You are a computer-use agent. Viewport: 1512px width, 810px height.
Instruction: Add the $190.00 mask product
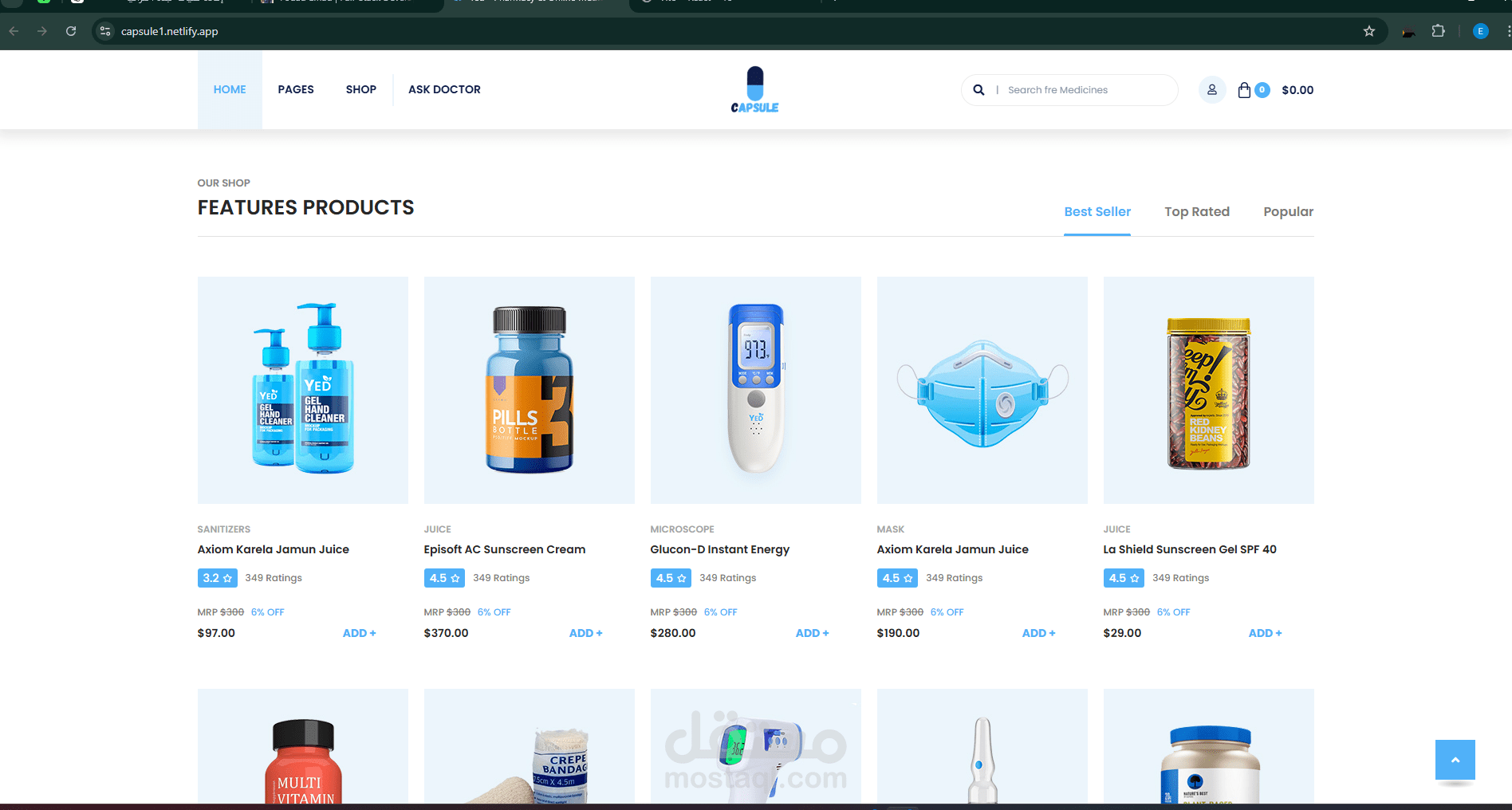1038,633
